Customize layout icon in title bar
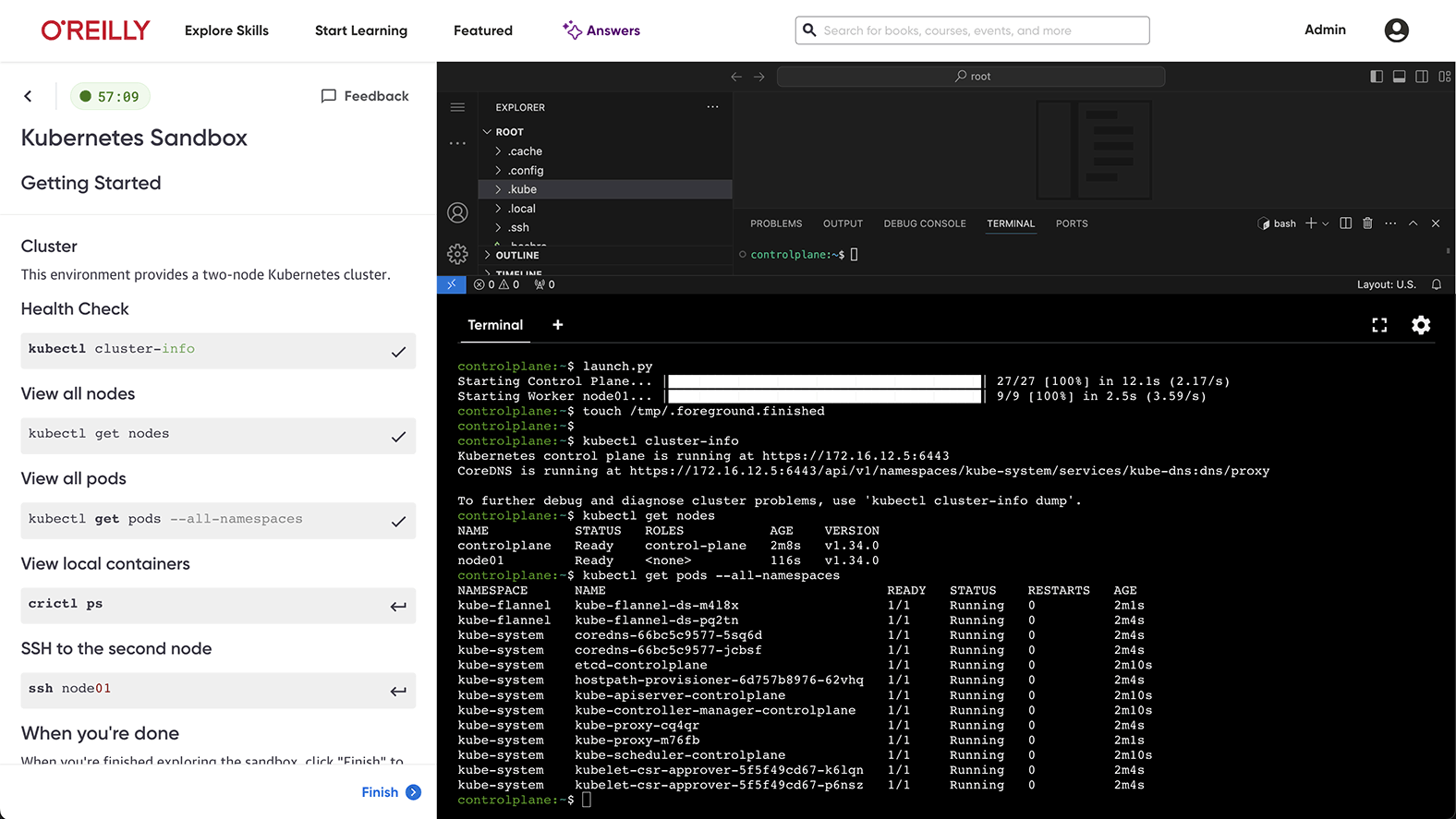The height and width of the screenshot is (819, 1456). (x=1444, y=77)
